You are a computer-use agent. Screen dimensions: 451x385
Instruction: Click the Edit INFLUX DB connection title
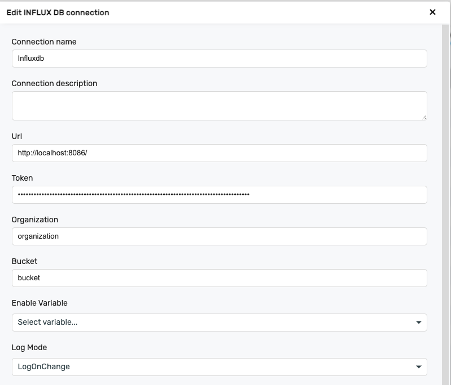tap(58, 12)
